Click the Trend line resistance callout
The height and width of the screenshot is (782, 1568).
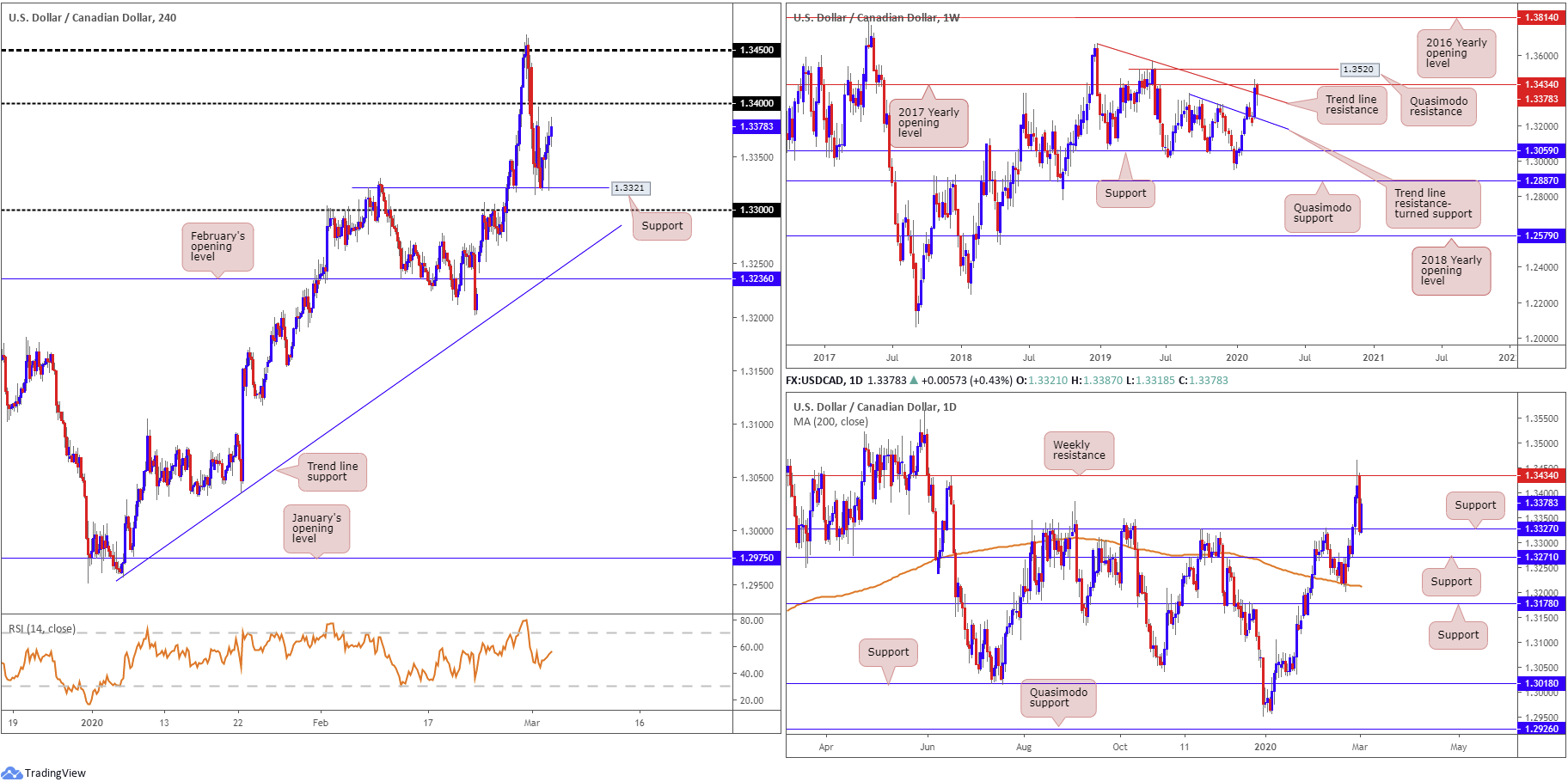pyautogui.click(x=1351, y=105)
